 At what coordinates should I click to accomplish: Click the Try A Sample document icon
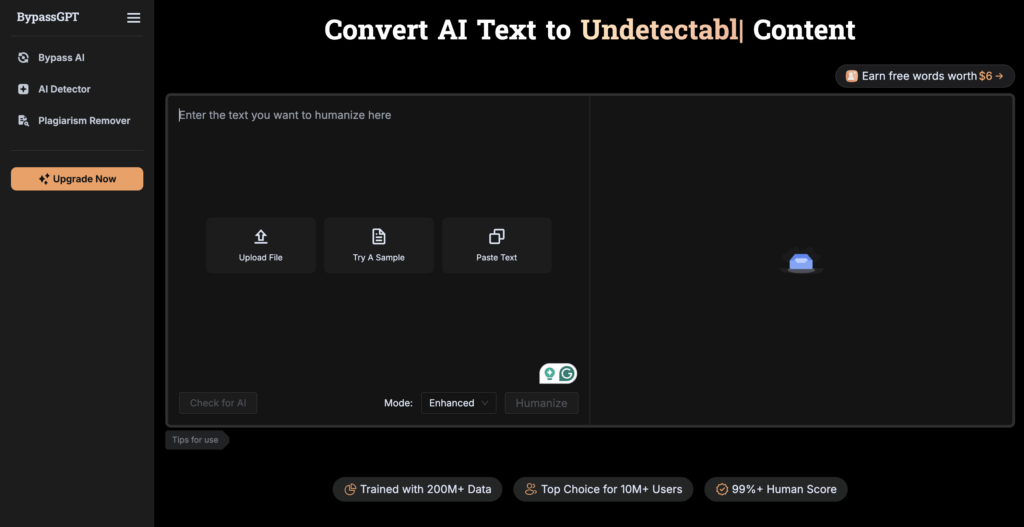click(x=379, y=237)
